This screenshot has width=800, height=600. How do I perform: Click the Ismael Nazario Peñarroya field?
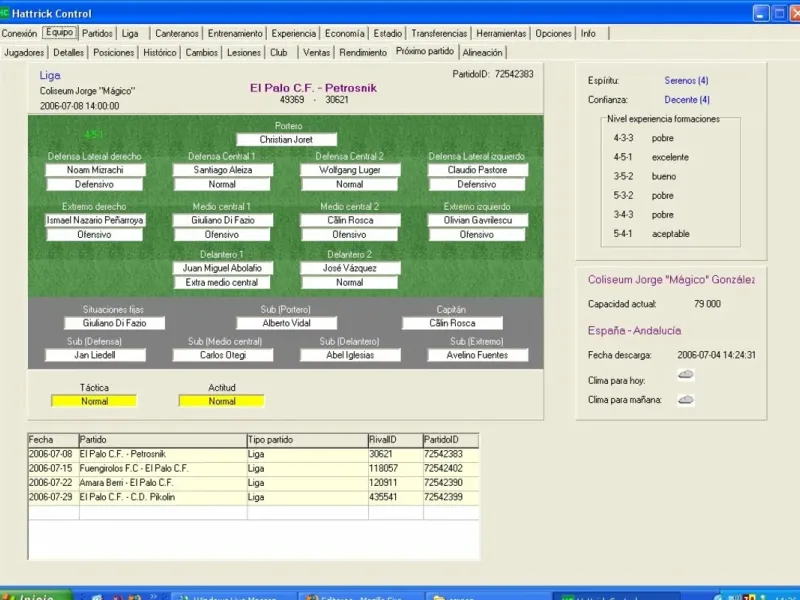[x=95, y=220]
